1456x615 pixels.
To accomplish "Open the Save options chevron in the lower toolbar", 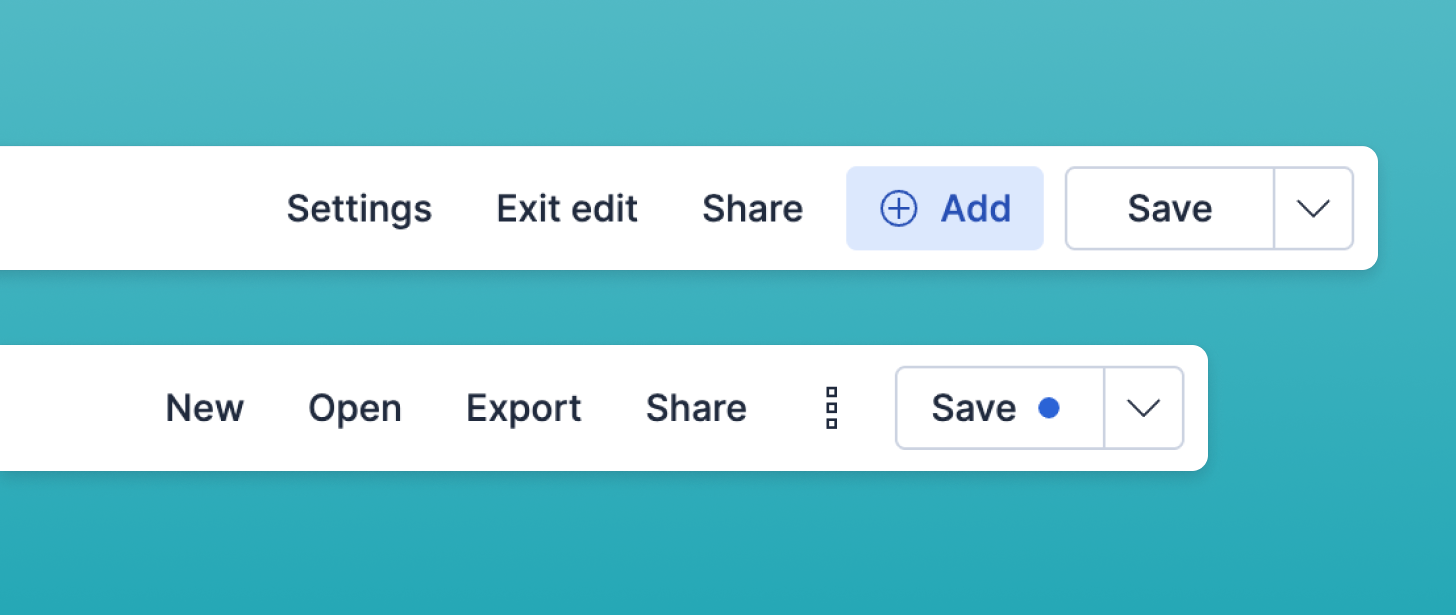I will click(1143, 408).
